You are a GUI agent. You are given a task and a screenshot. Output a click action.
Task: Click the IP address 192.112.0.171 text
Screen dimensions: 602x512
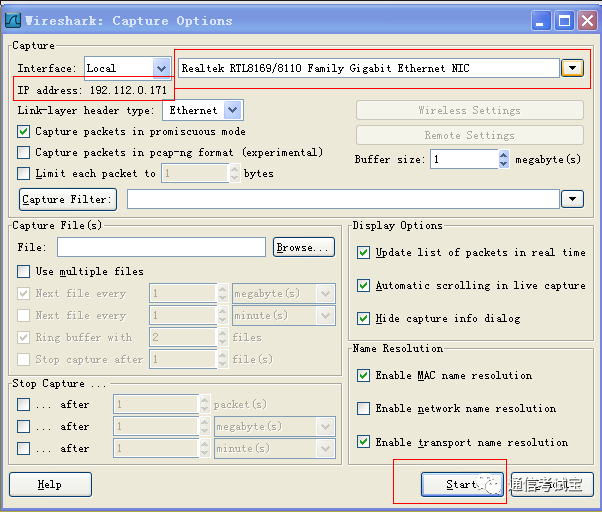(x=92, y=90)
